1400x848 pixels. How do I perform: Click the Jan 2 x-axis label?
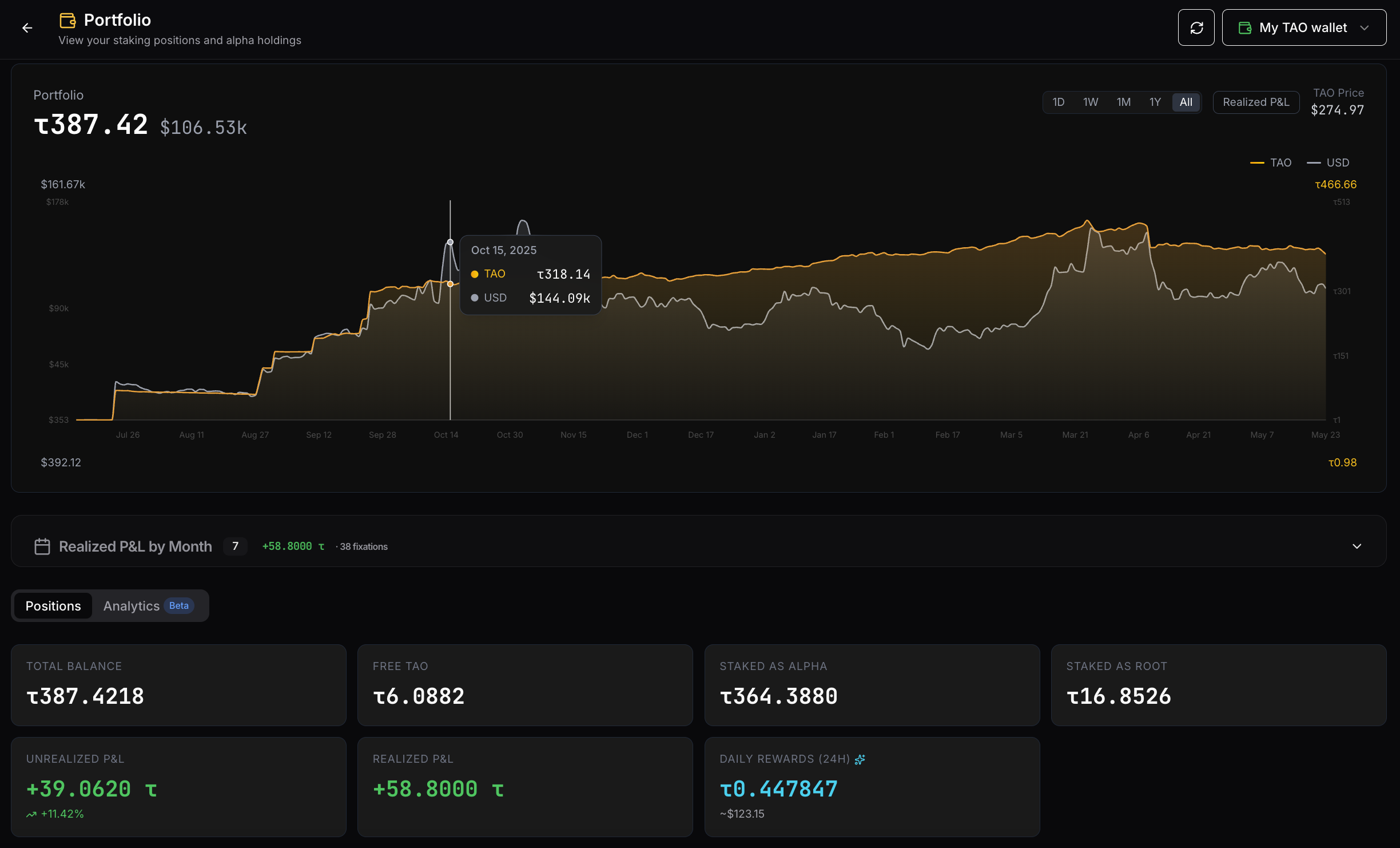[765, 435]
